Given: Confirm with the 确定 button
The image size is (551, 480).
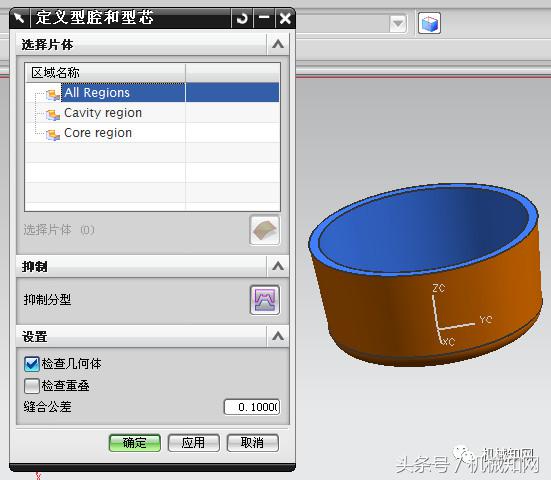Looking at the screenshot, I should click(135, 443).
